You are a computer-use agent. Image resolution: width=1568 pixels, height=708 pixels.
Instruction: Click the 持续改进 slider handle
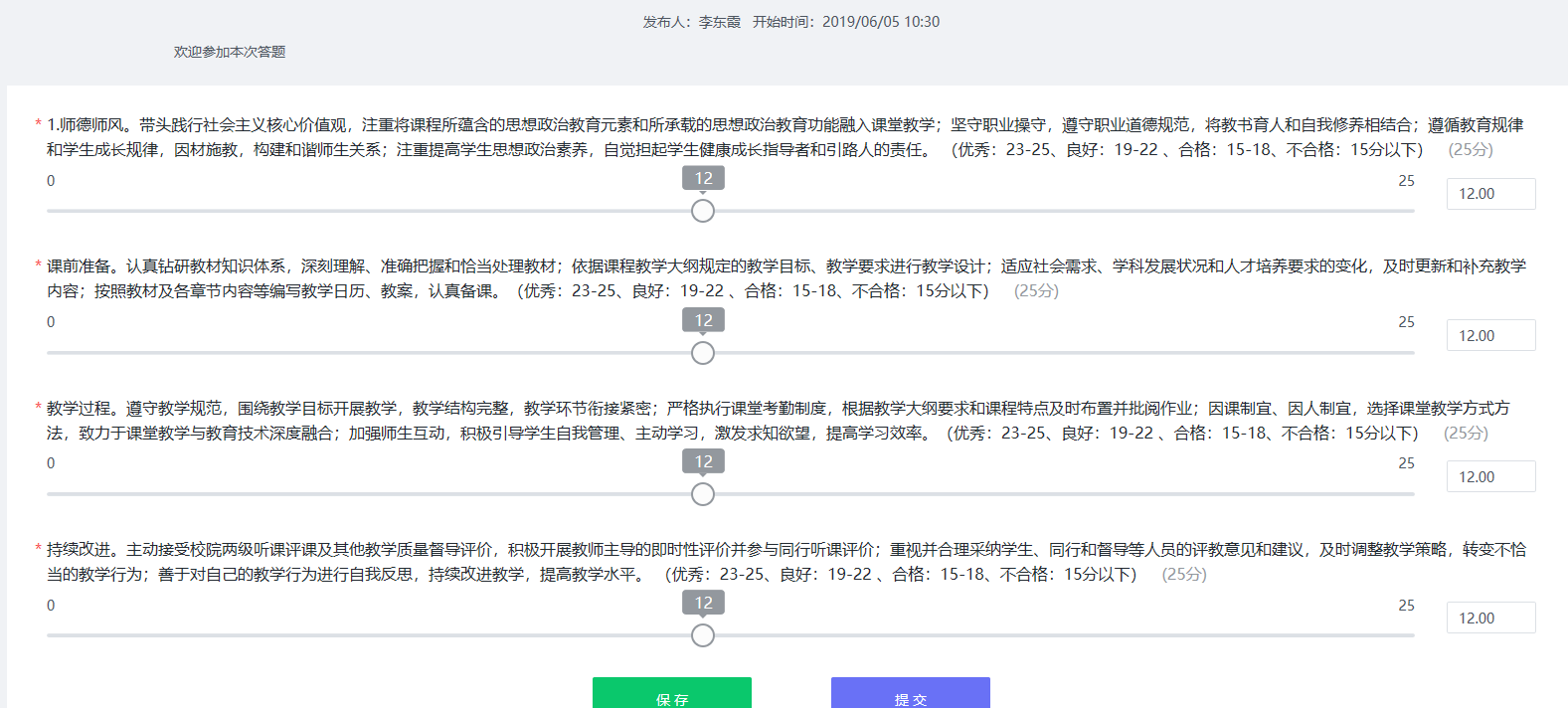pyautogui.click(x=703, y=635)
